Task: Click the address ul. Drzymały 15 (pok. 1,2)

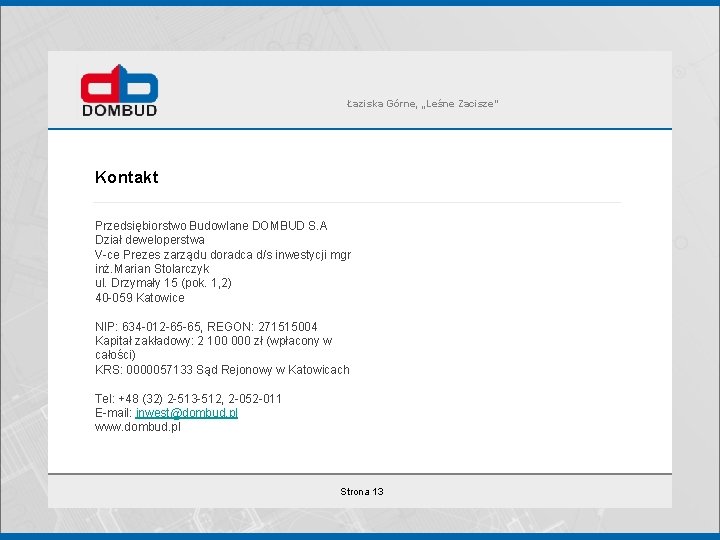Action: coord(163,283)
